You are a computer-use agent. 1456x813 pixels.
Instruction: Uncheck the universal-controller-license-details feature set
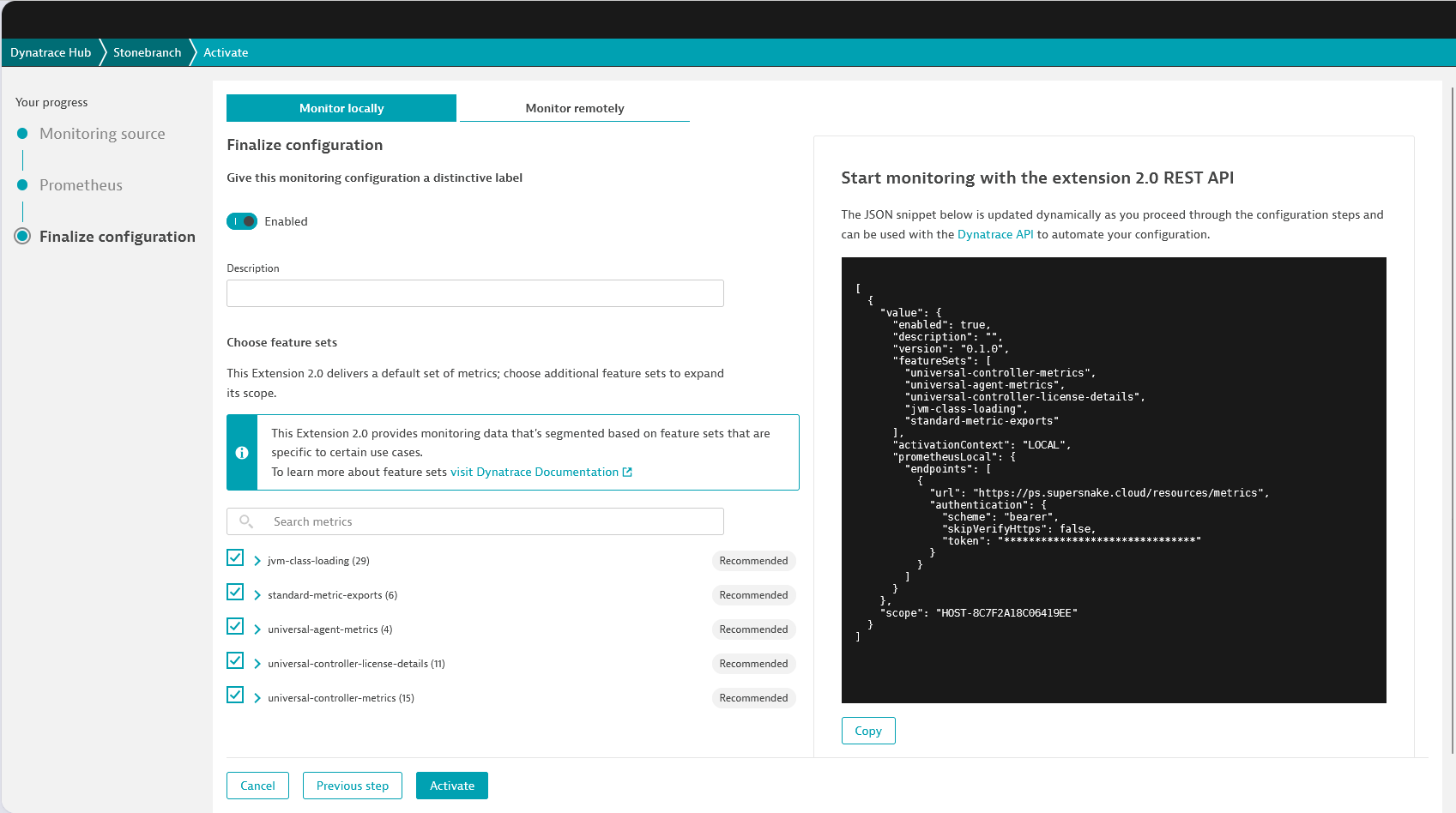tap(235, 660)
